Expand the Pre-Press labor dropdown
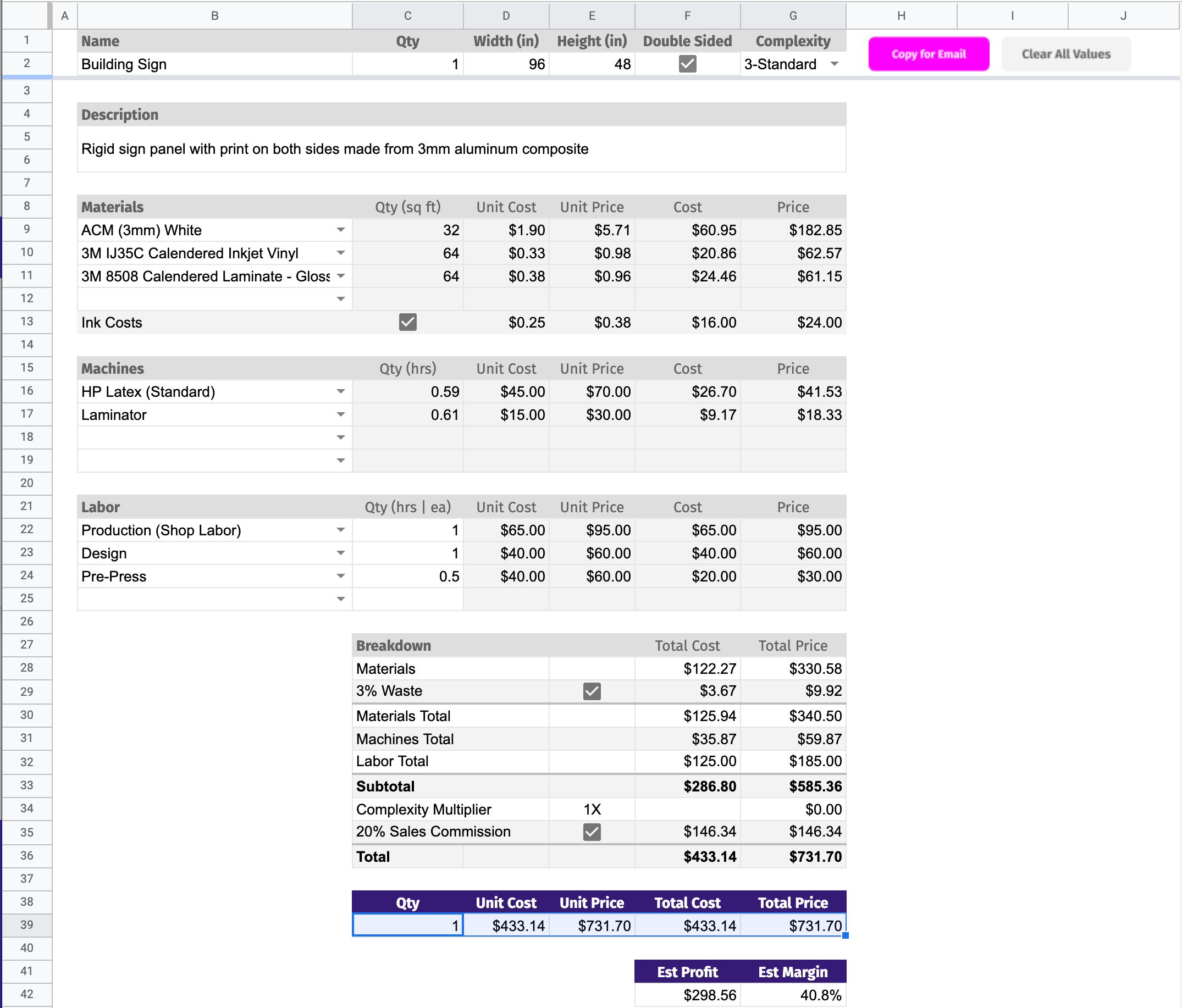 340,576
